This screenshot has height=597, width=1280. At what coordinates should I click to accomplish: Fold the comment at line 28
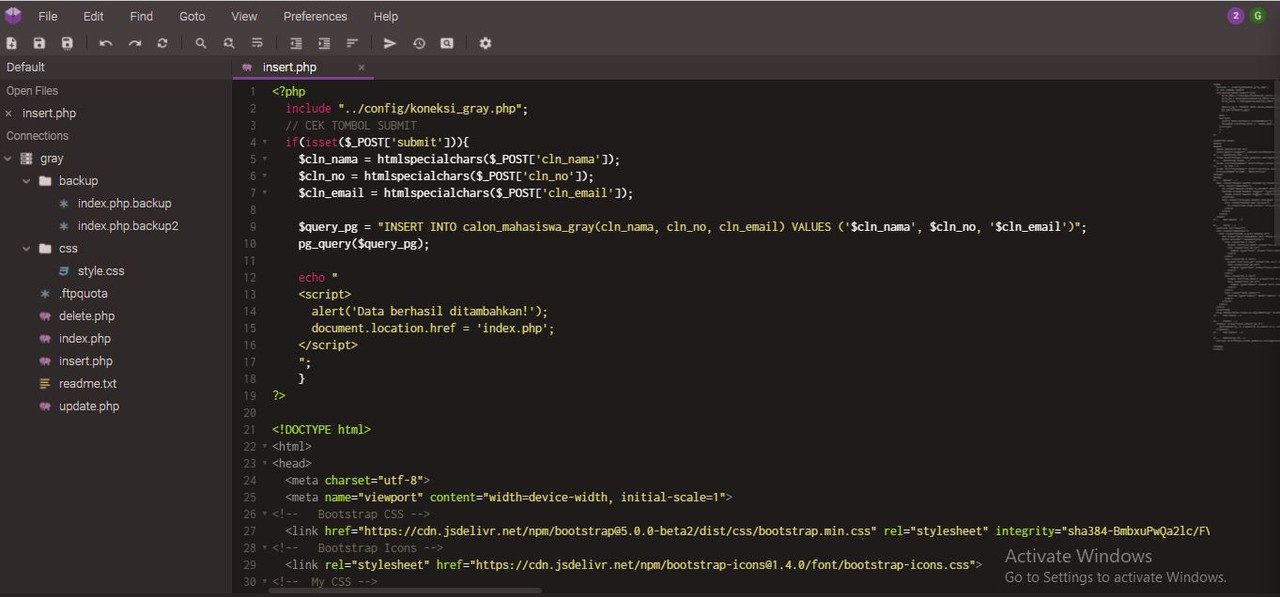tap(264, 548)
